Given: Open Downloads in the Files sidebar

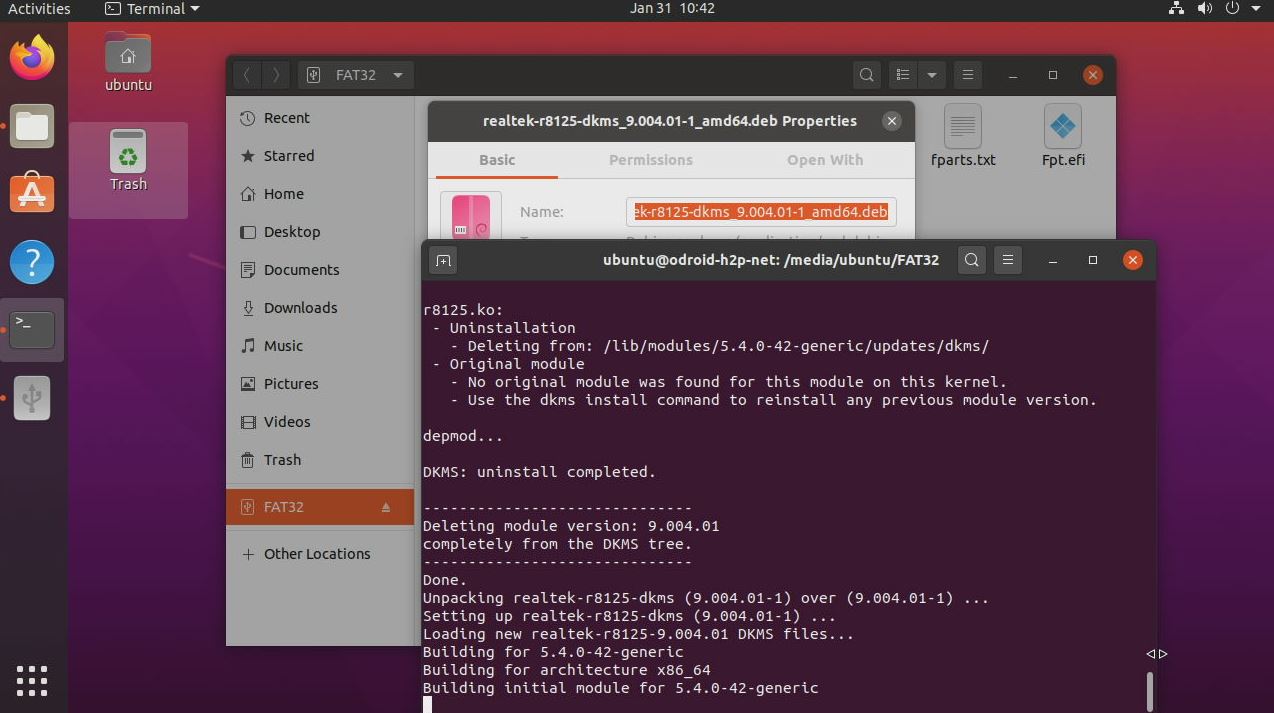Looking at the screenshot, I should (x=300, y=308).
